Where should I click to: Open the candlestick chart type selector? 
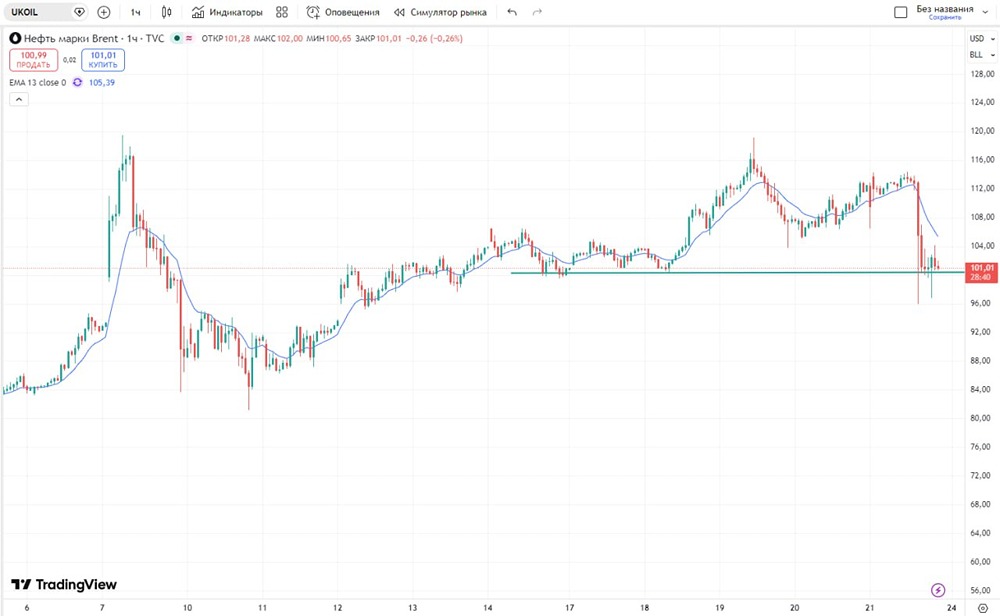tap(166, 12)
